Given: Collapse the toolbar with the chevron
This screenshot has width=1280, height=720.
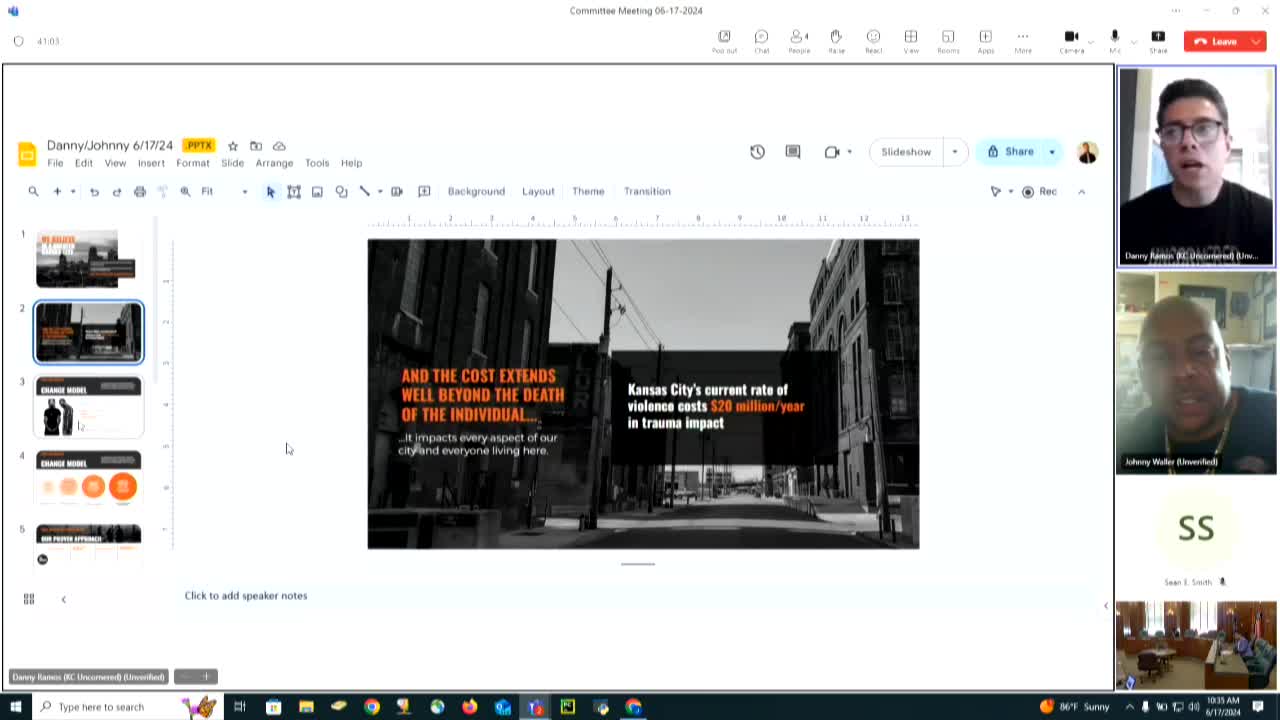Looking at the screenshot, I should click(1081, 191).
